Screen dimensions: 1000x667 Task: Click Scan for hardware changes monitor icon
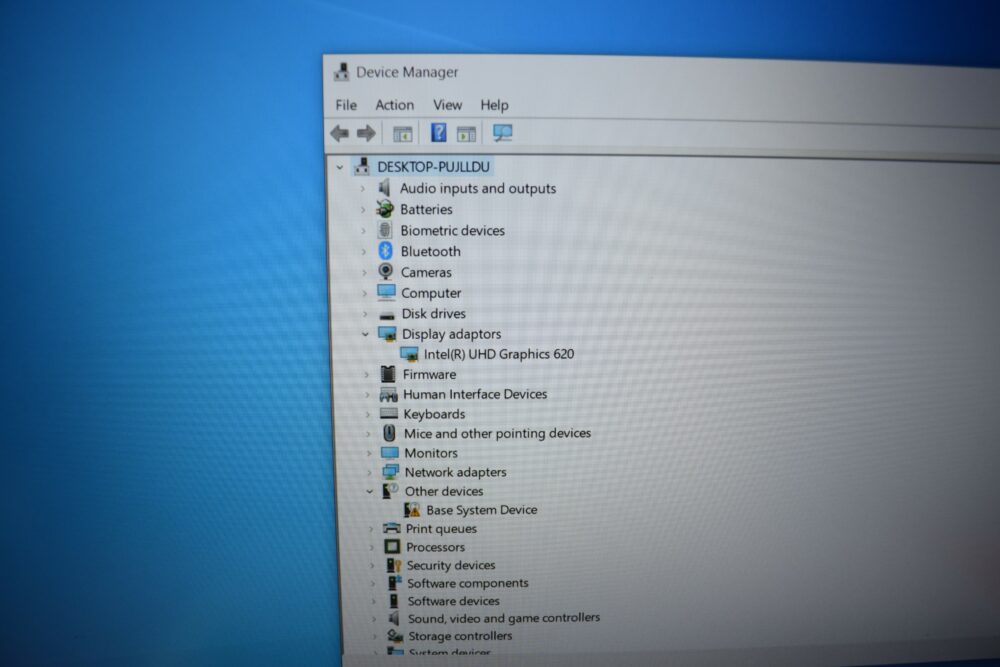tap(503, 133)
